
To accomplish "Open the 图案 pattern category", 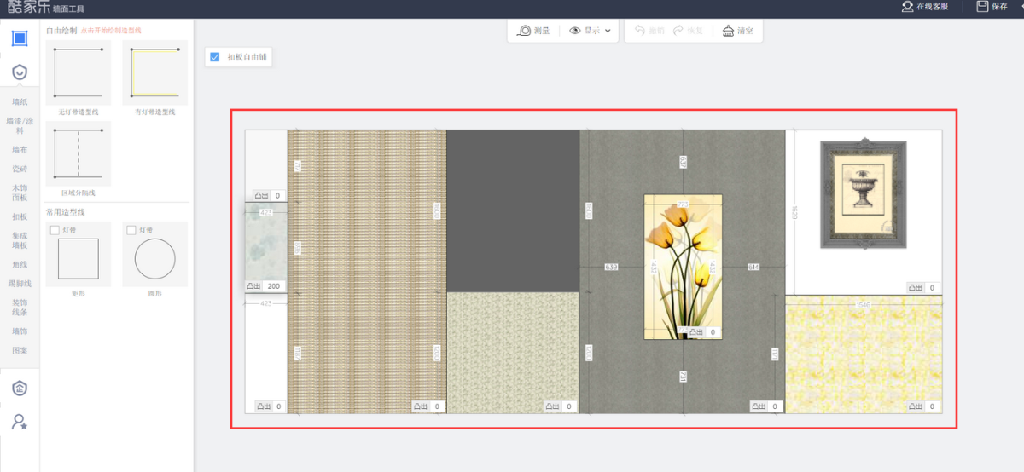I will (20, 351).
